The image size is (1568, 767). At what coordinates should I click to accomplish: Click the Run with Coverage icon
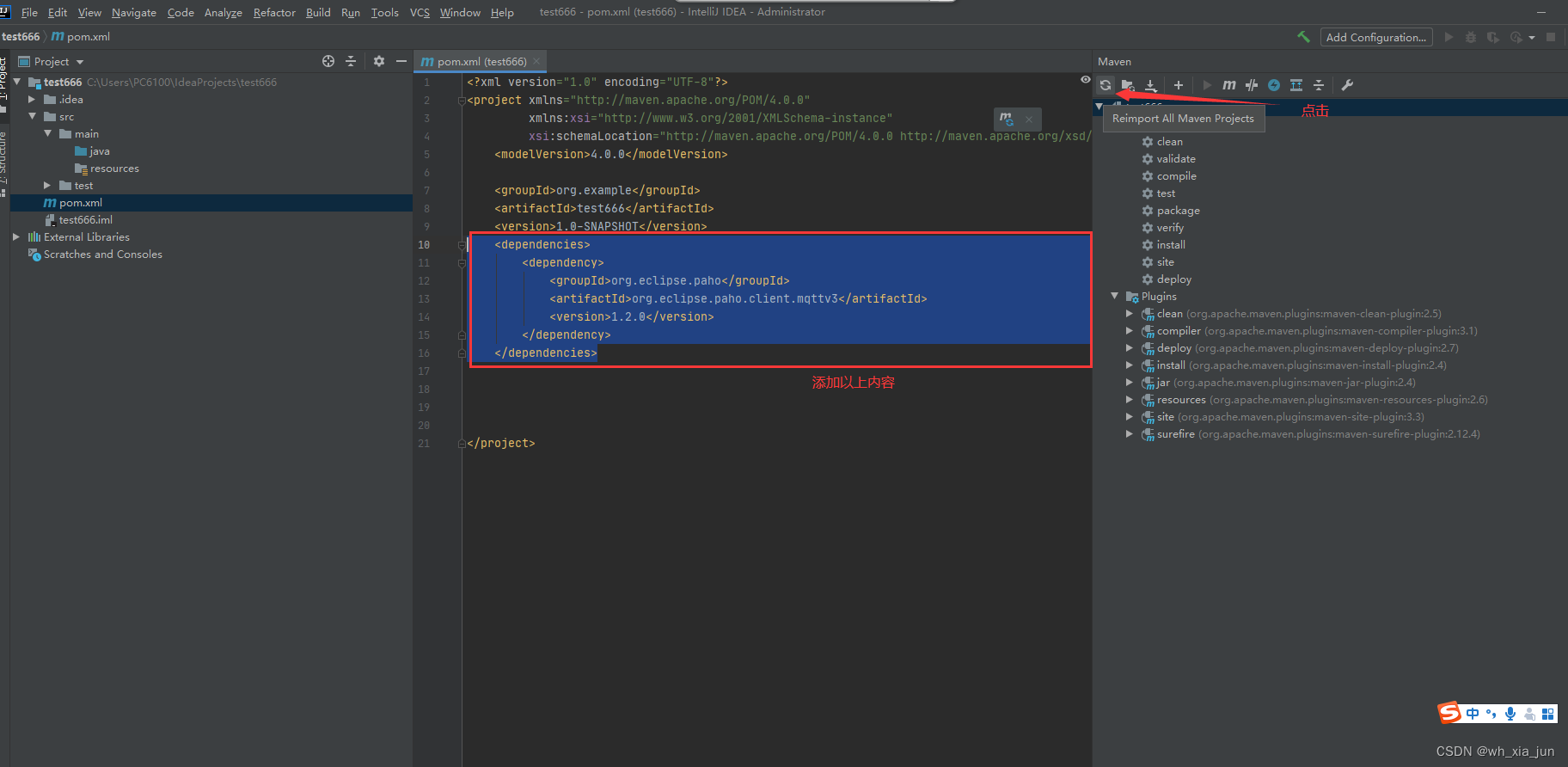pyautogui.click(x=1492, y=37)
